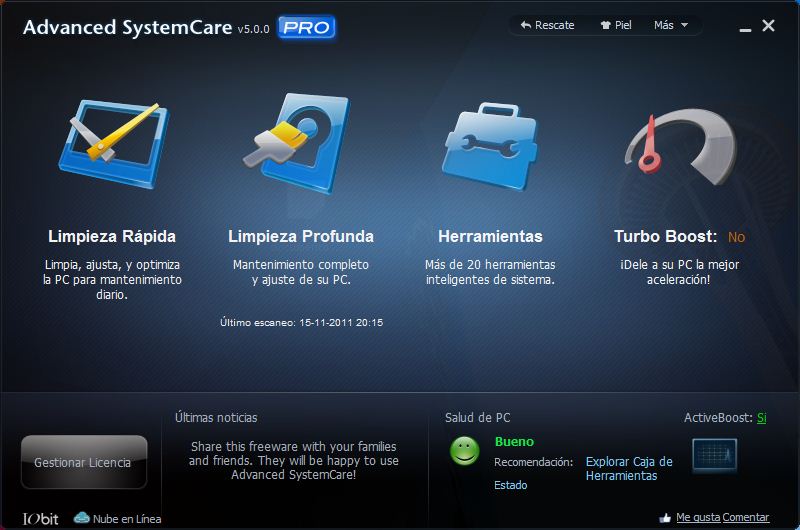Open the Piel skin options

point(616,25)
